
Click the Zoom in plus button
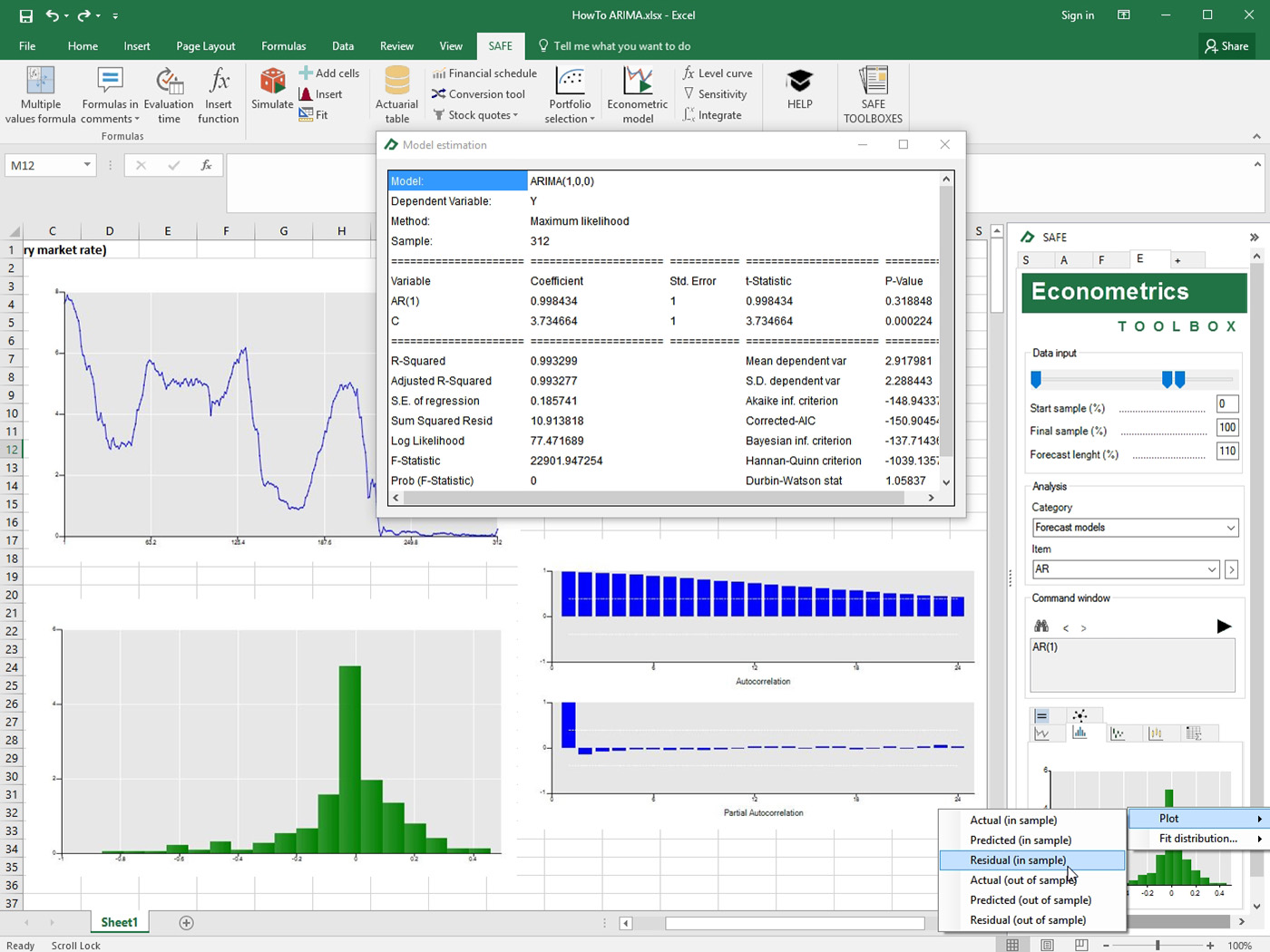1210,945
